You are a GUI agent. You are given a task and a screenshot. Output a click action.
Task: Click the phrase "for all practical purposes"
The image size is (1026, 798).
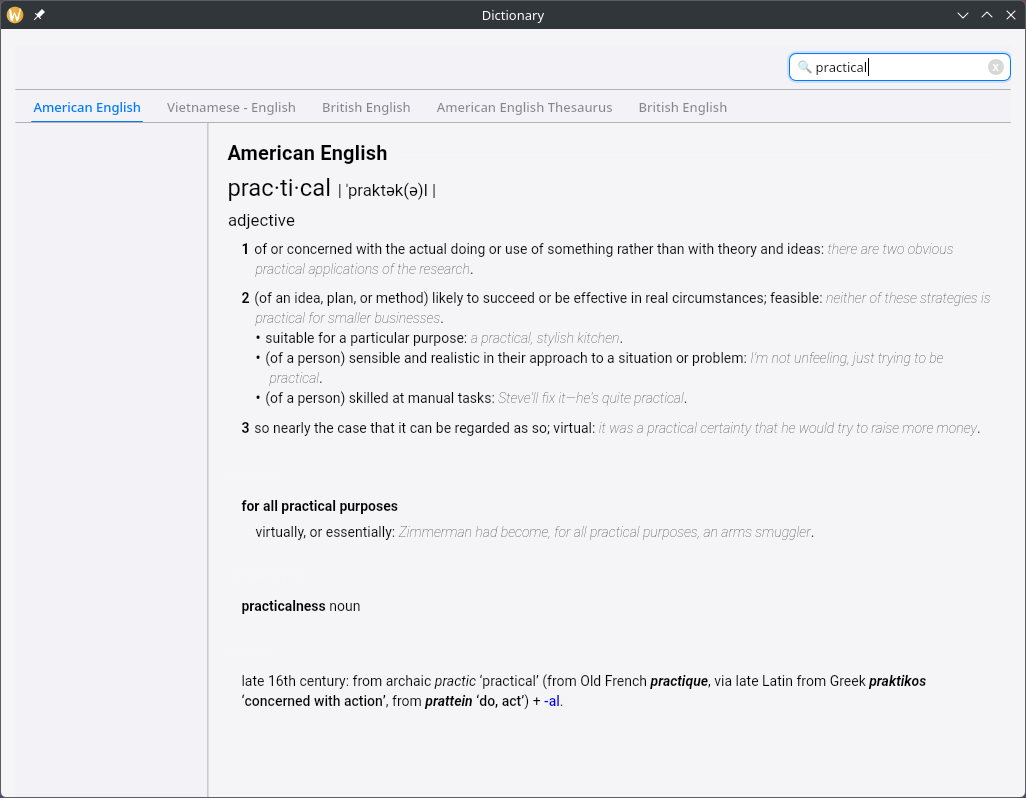pyautogui.click(x=319, y=506)
